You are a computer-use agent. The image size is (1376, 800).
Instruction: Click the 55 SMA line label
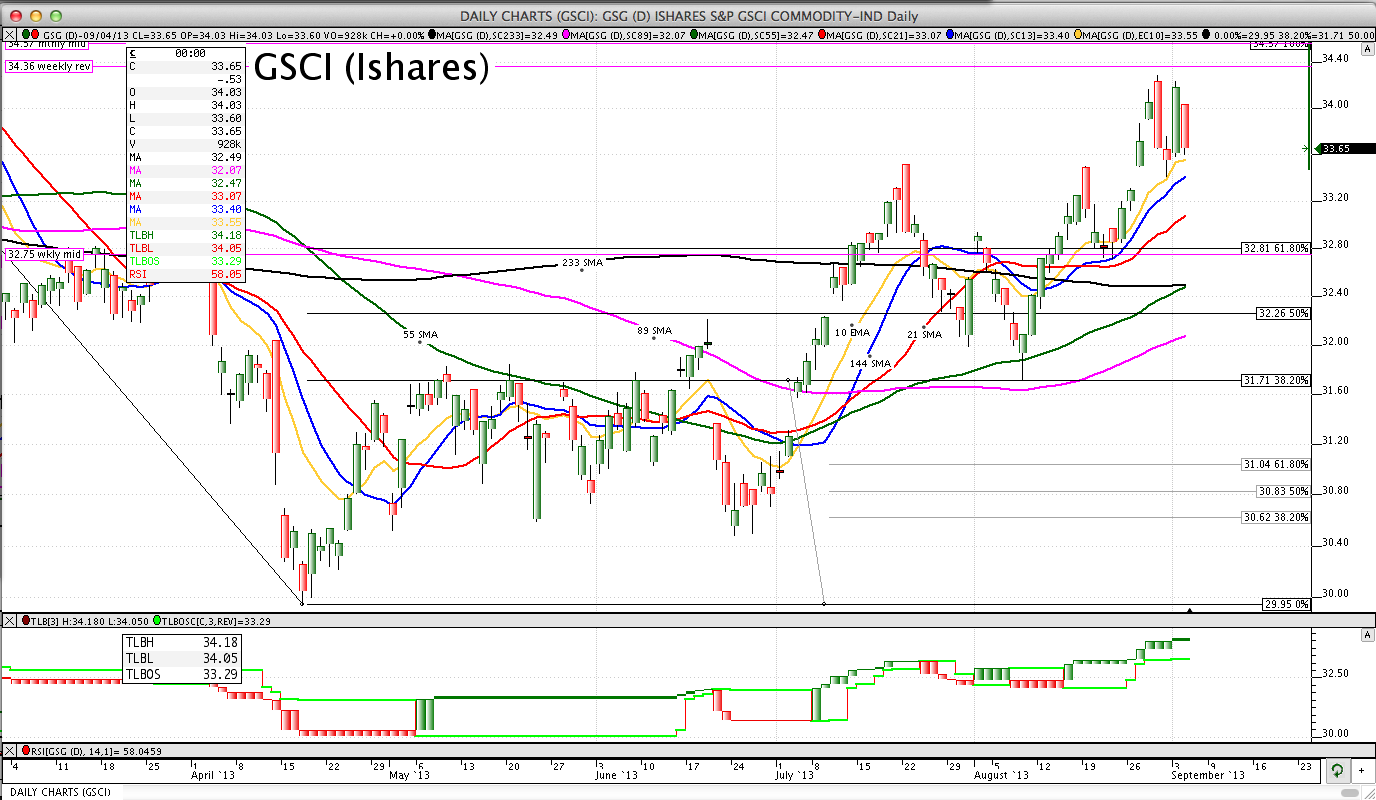(x=421, y=333)
